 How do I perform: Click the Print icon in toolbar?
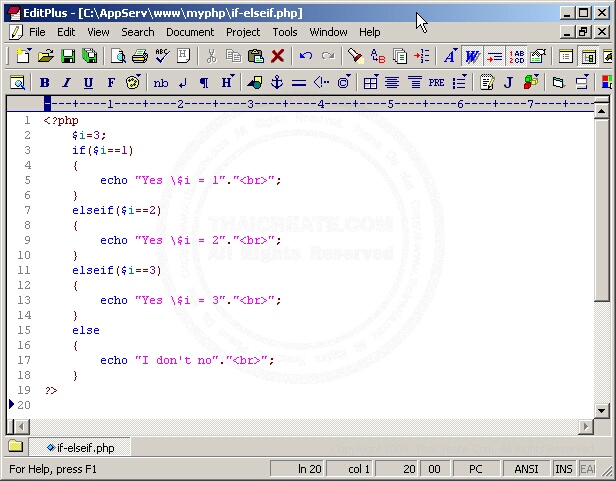[x=140, y=57]
